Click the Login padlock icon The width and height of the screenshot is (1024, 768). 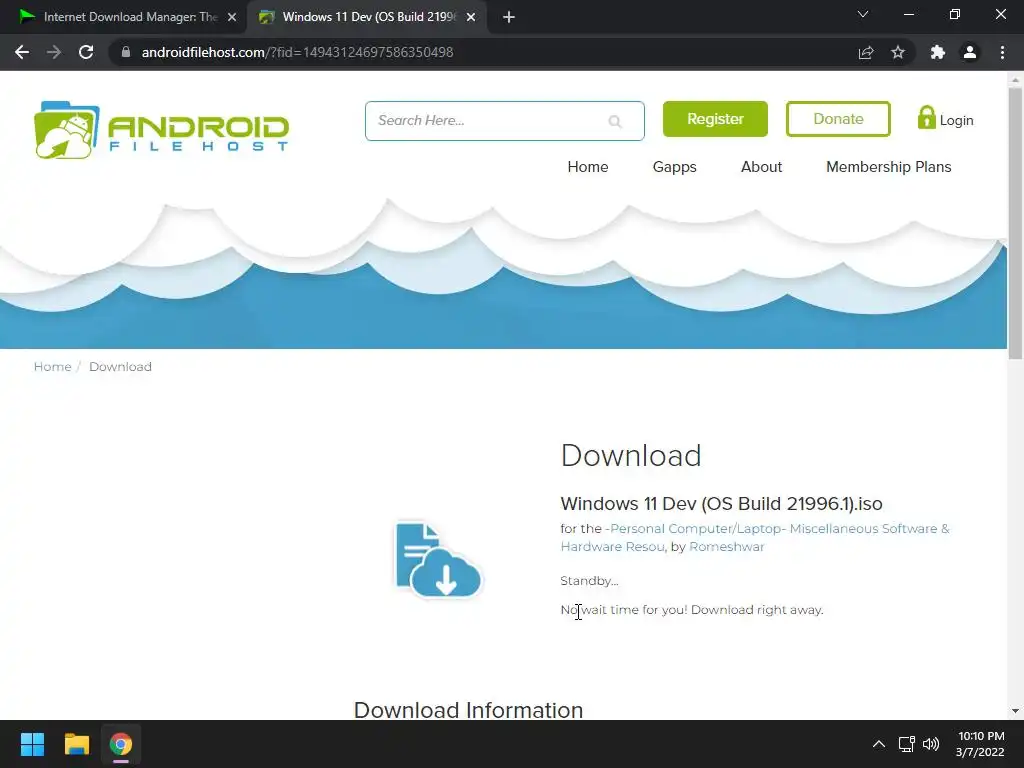[926, 118]
